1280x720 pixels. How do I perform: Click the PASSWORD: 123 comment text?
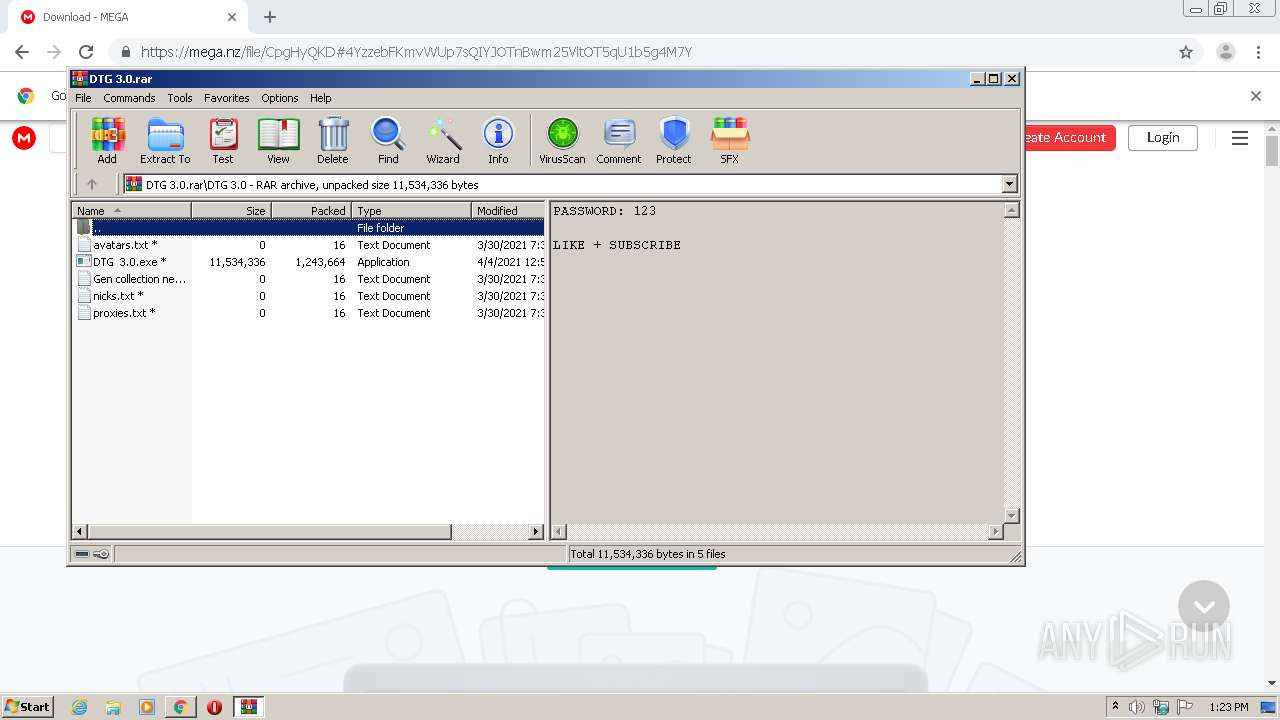pyautogui.click(x=605, y=211)
